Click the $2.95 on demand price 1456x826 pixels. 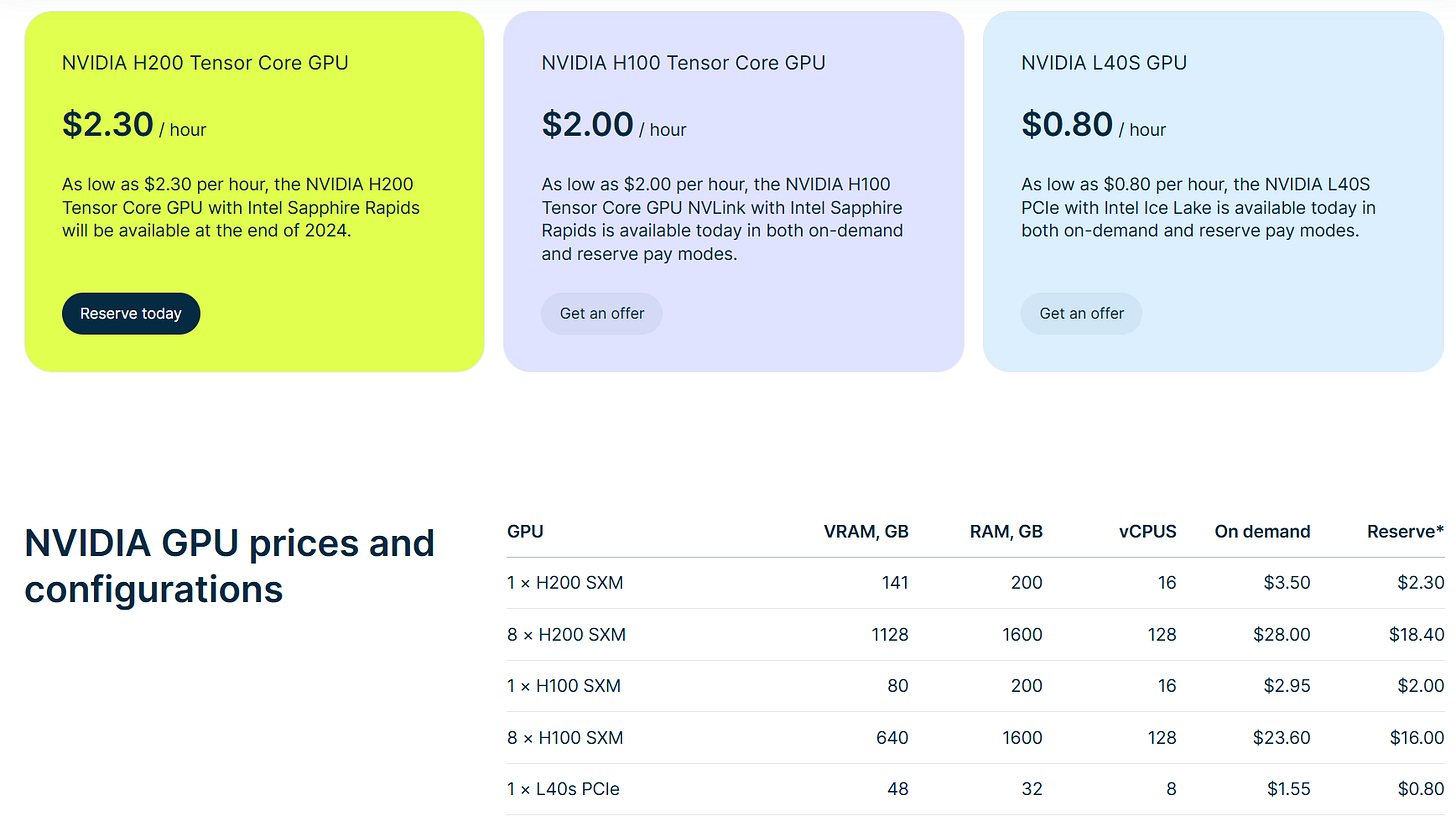click(1287, 686)
